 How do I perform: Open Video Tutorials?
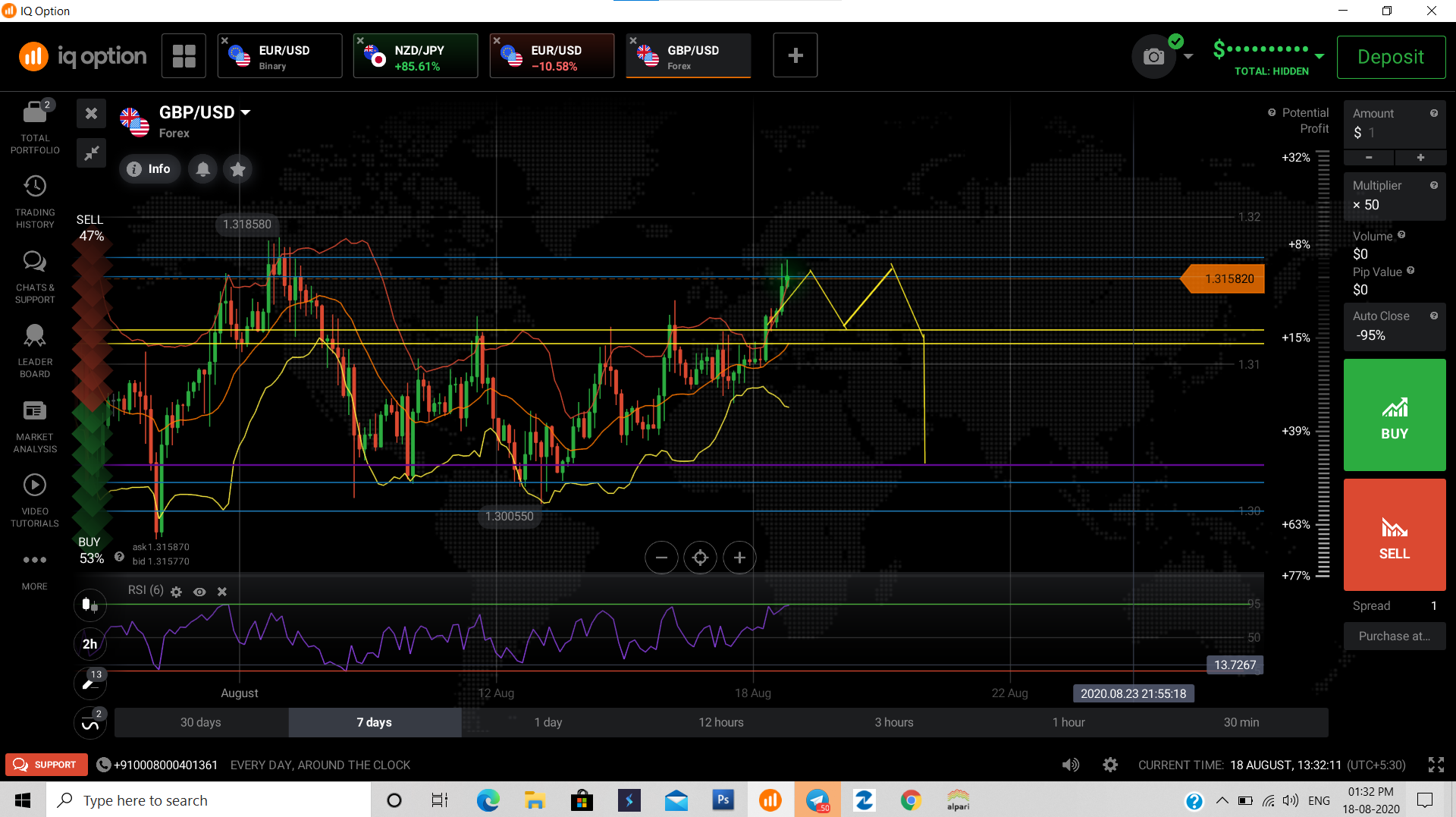coord(35,501)
